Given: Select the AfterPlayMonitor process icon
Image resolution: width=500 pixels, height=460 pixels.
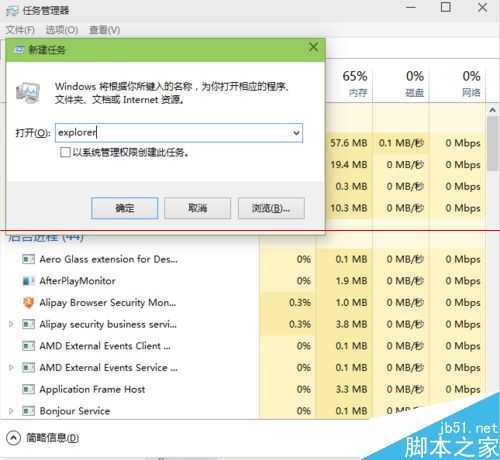Looking at the screenshot, I should pos(28,281).
